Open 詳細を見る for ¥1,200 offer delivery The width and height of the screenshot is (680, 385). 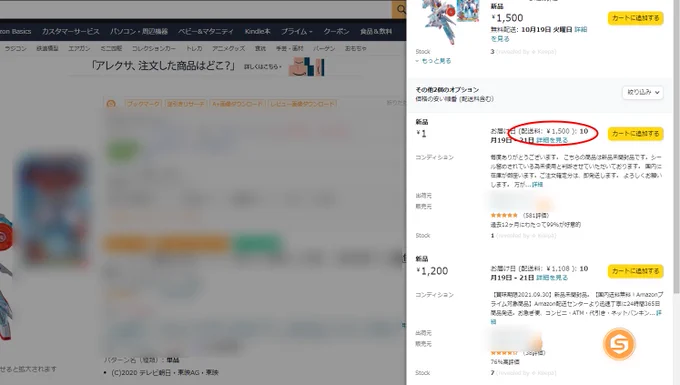(552, 277)
